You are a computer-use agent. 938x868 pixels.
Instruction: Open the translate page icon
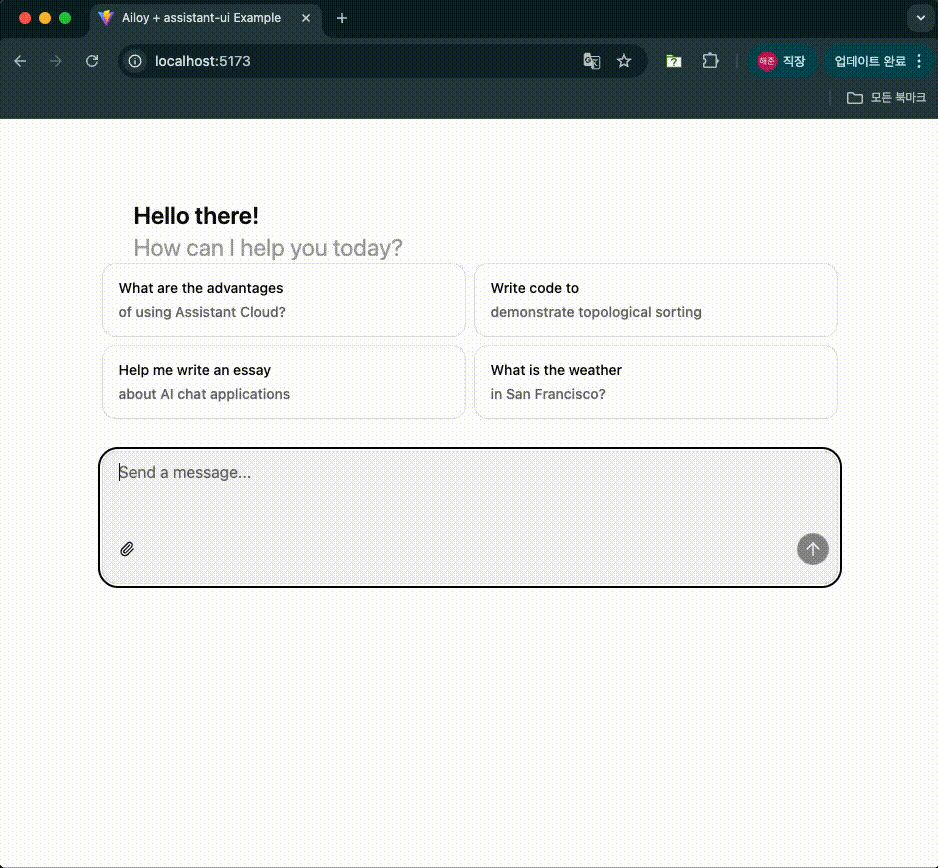click(x=592, y=61)
